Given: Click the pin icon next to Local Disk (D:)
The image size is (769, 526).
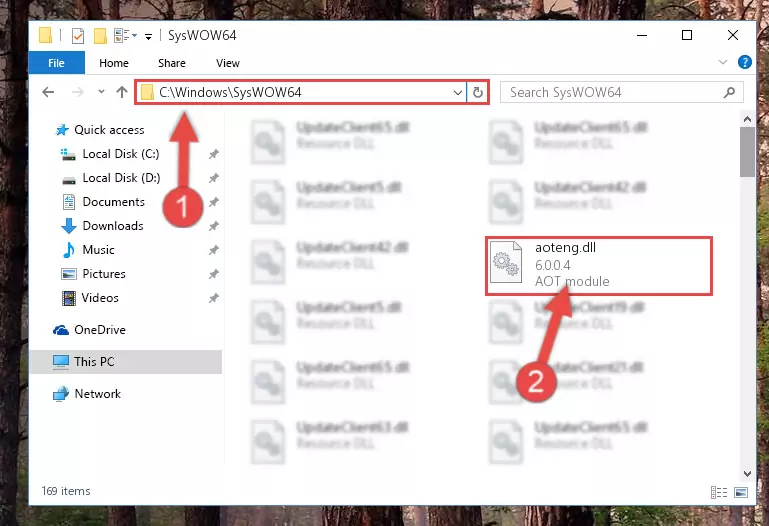Looking at the screenshot, I should click(213, 178).
